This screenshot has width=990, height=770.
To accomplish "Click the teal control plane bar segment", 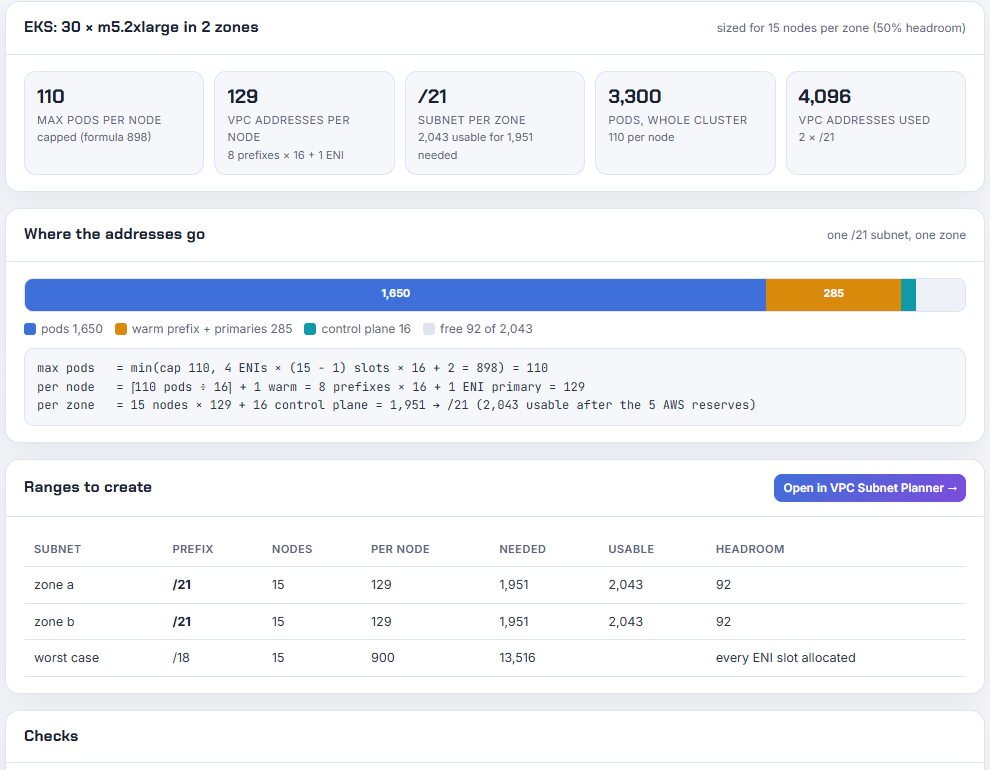I will point(909,294).
